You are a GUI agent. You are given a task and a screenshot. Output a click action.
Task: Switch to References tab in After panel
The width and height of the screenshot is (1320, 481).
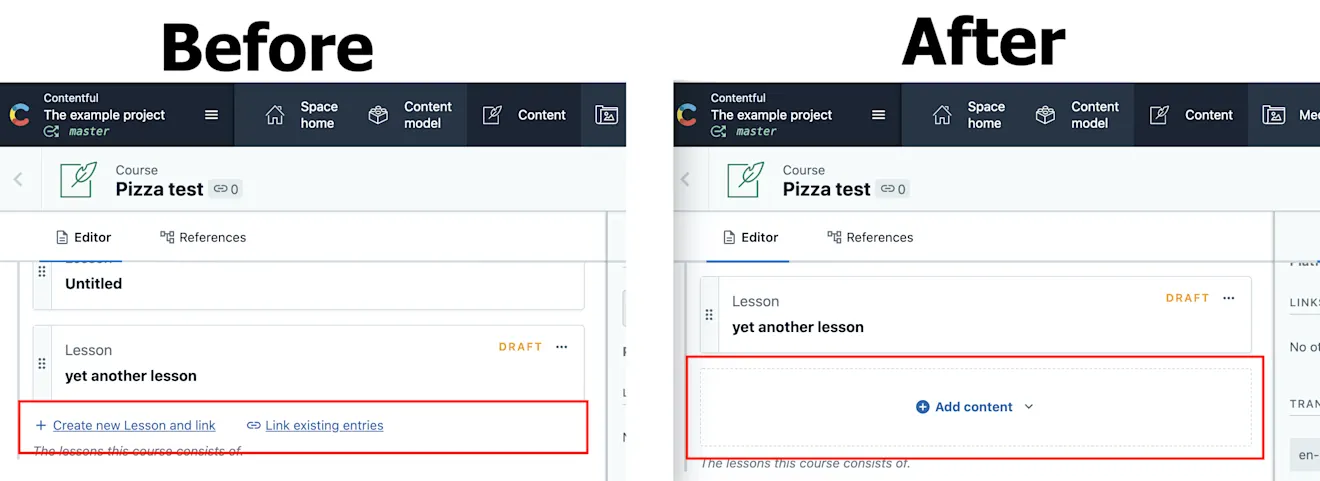870,237
